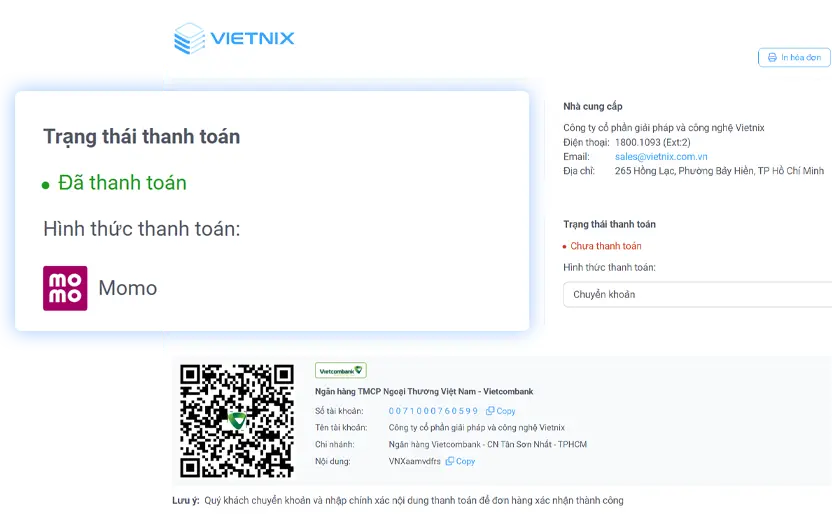This screenshot has height=525, width=837.
Task: Click the Momo wallet logo icon
Action: coord(65,288)
